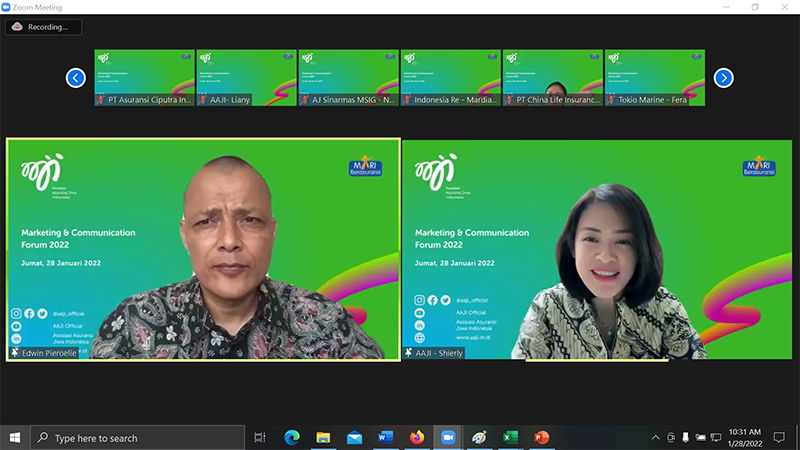The height and width of the screenshot is (450, 800).
Task: Open Task View on taskbar
Action: [260, 438]
